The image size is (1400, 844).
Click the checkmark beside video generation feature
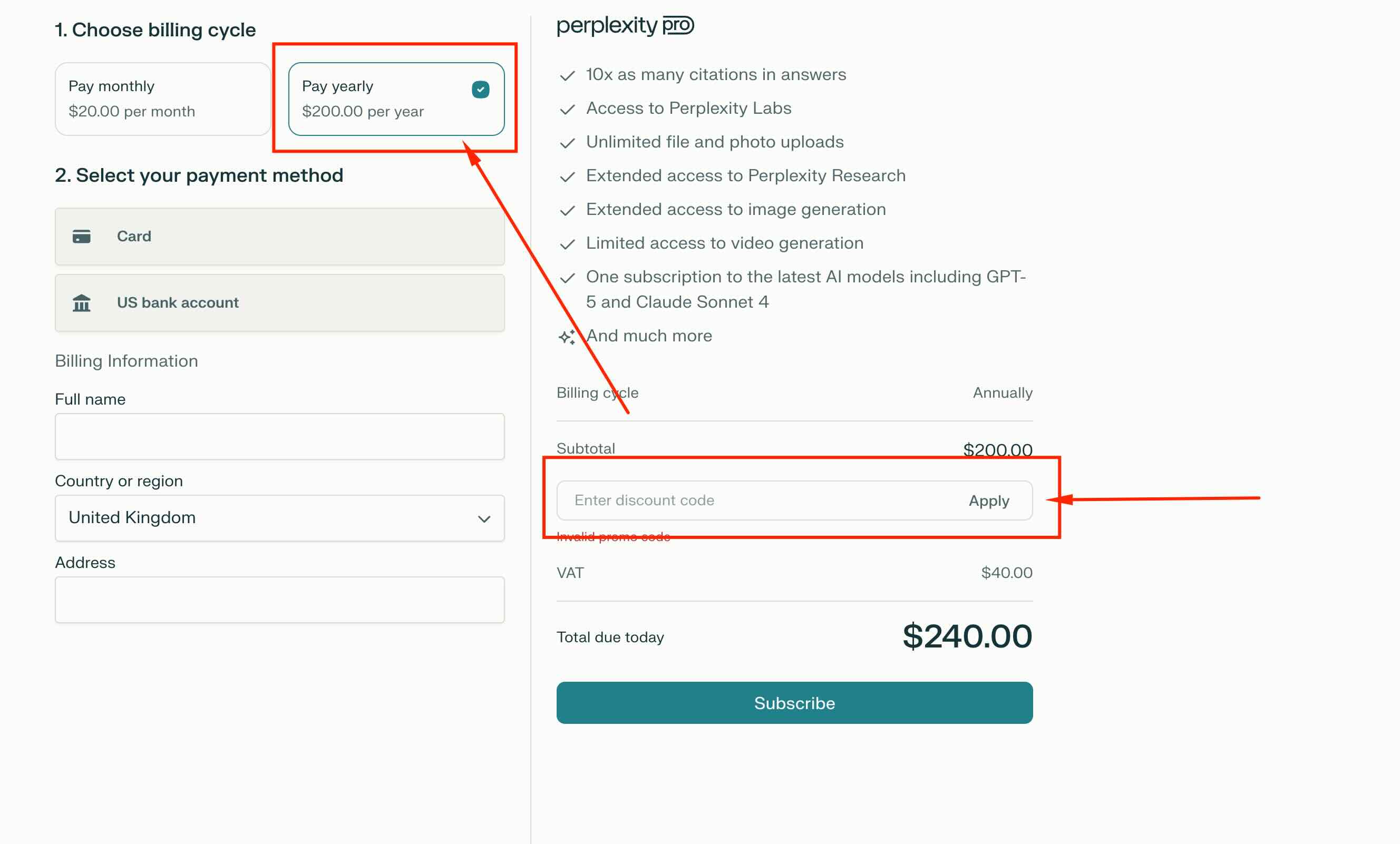pos(567,244)
